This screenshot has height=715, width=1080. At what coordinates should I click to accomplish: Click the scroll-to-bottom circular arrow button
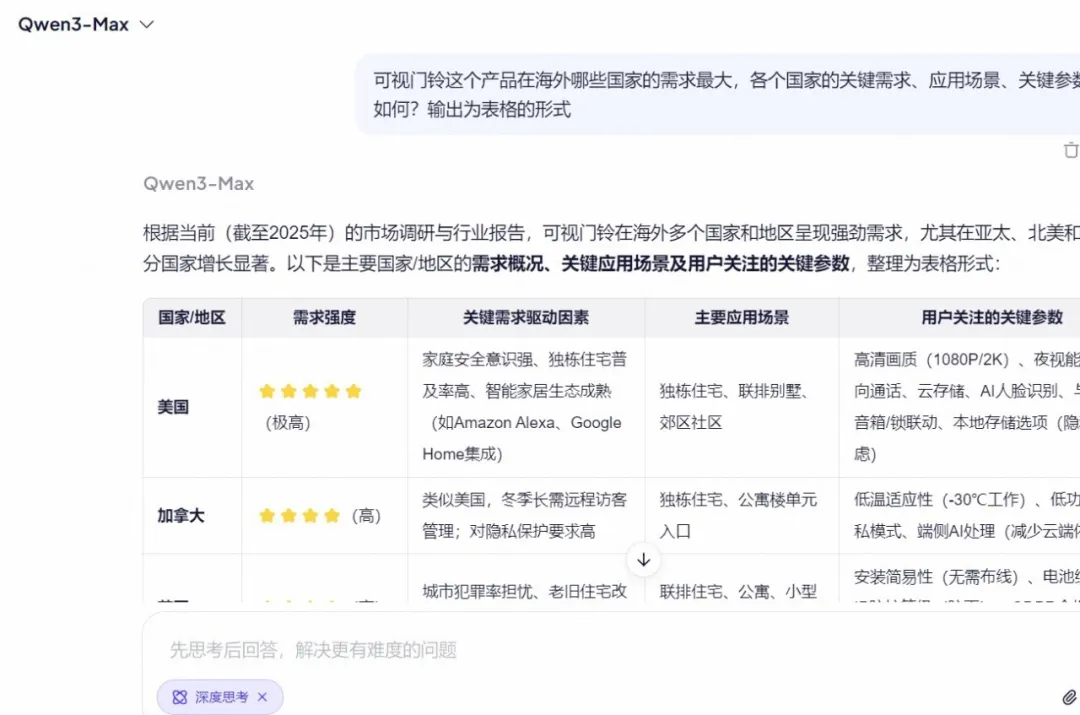click(644, 561)
